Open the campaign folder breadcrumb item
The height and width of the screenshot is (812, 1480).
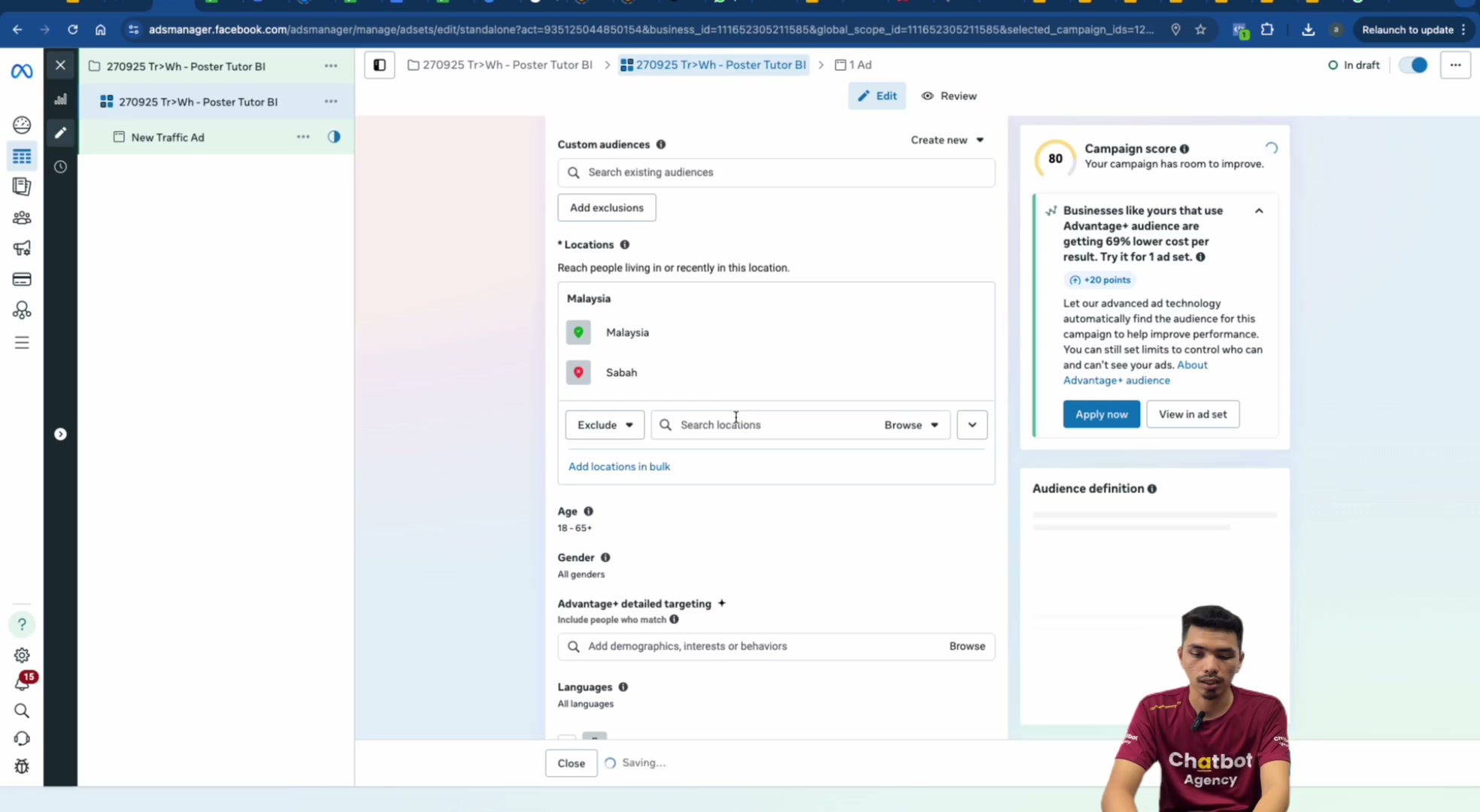coord(500,65)
